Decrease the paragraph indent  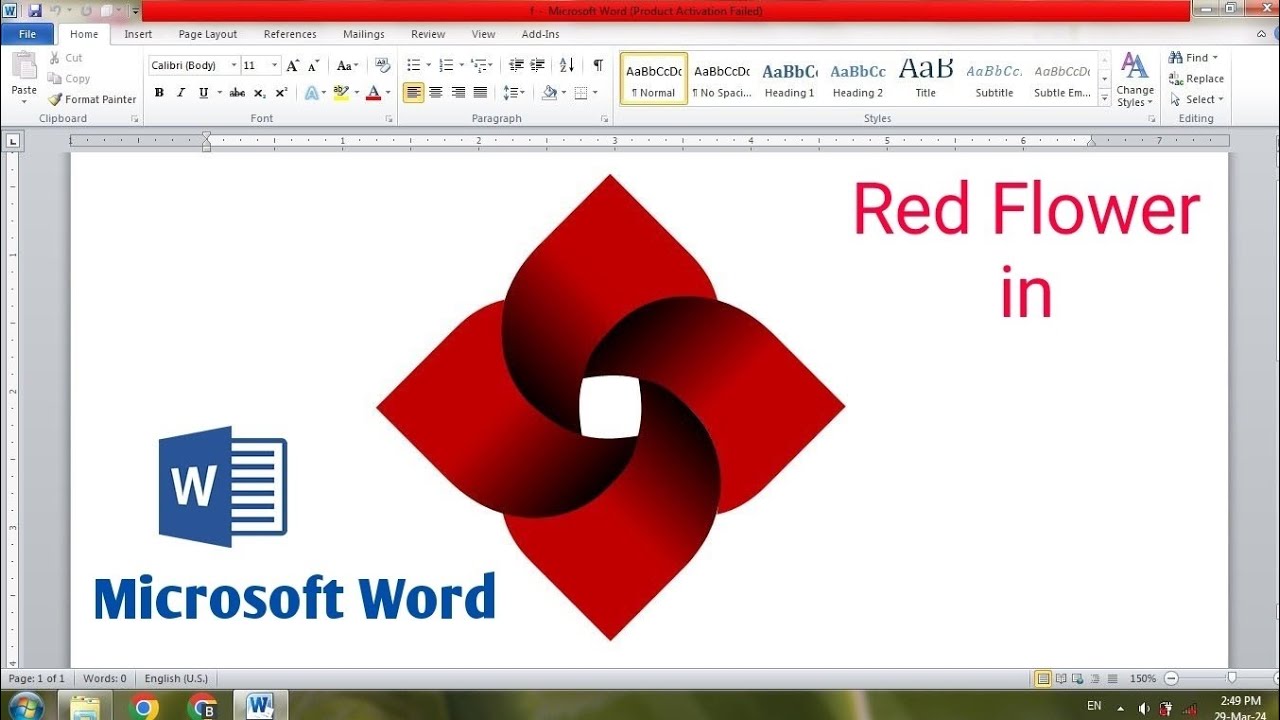click(x=516, y=66)
